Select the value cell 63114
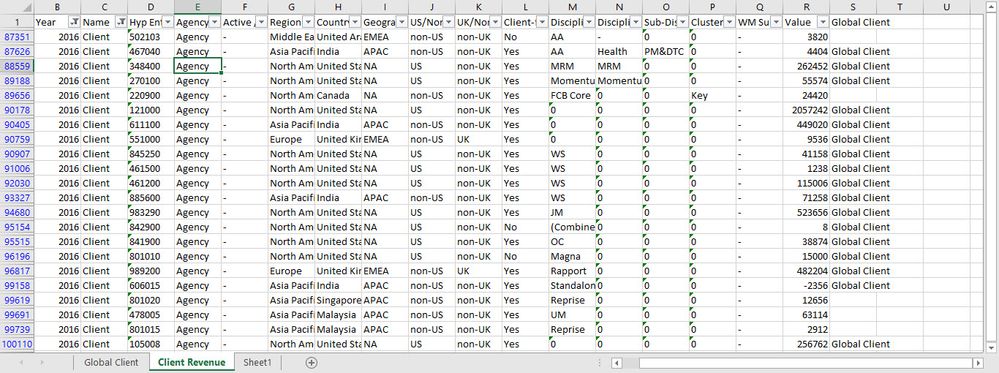The width and height of the screenshot is (999, 373). click(807, 315)
